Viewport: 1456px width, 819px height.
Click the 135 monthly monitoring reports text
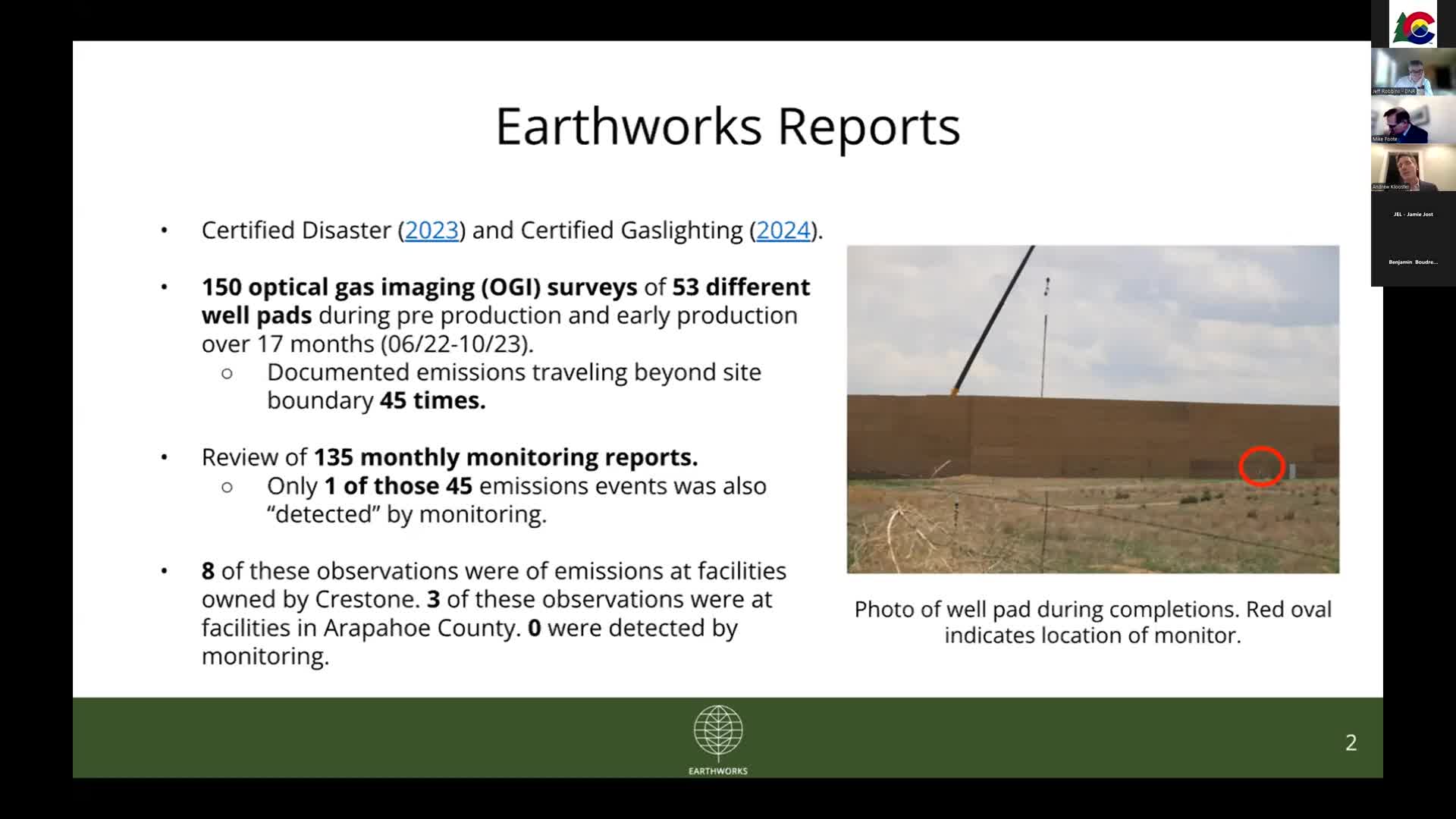point(505,457)
